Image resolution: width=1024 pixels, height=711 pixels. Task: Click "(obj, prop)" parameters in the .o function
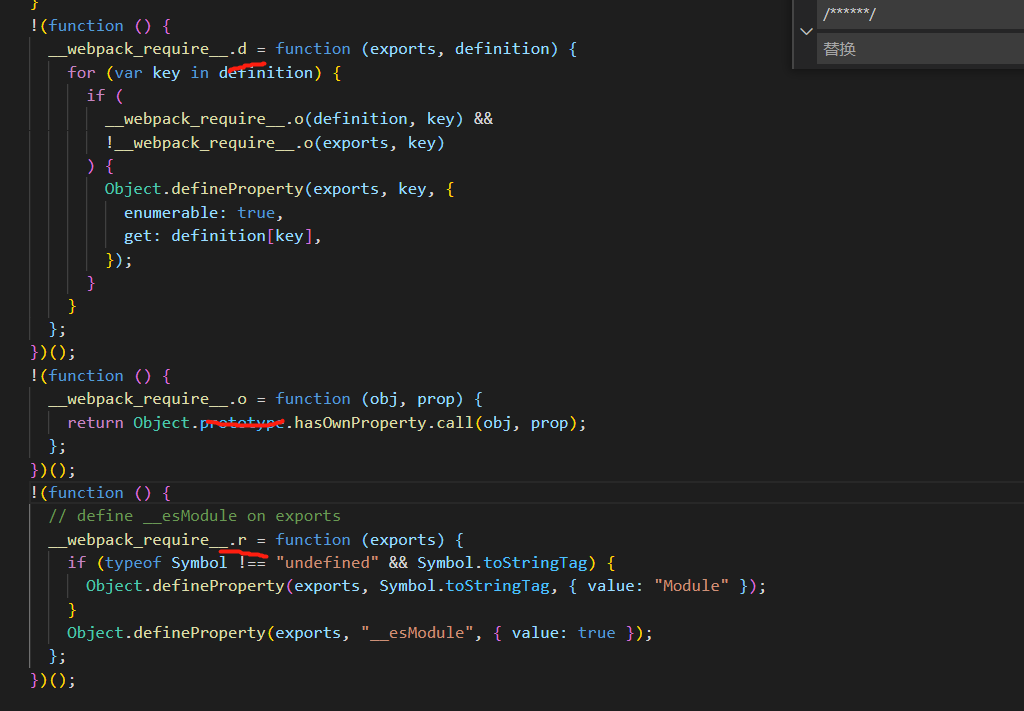(413, 399)
